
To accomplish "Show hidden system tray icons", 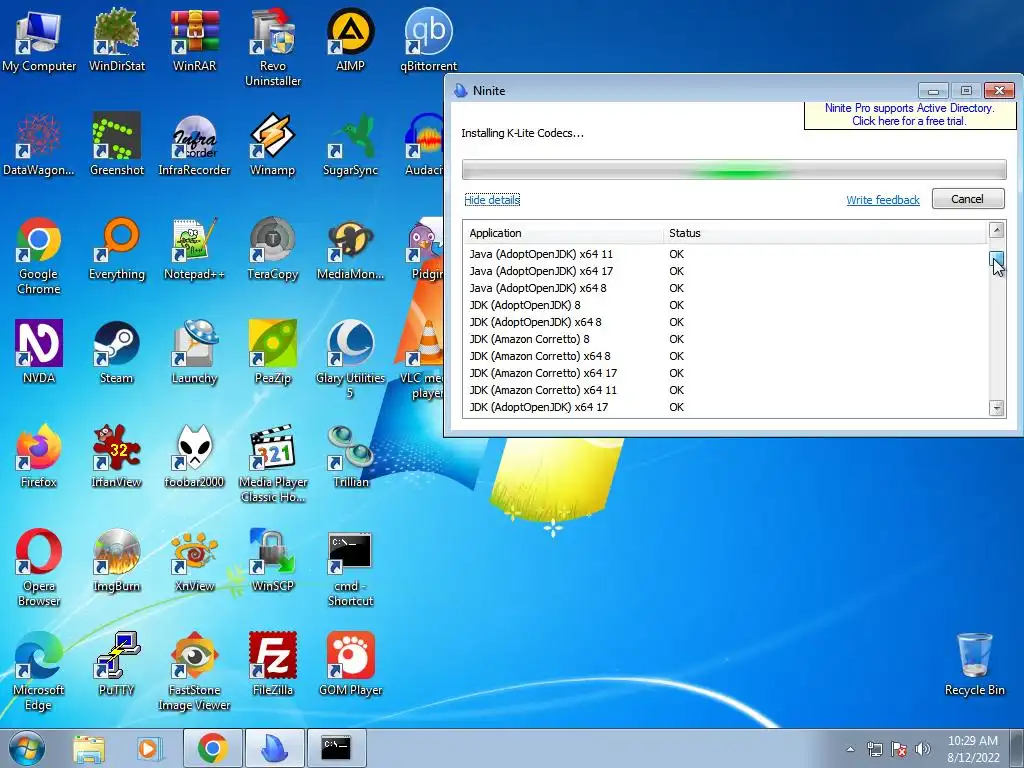I will (850, 749).
